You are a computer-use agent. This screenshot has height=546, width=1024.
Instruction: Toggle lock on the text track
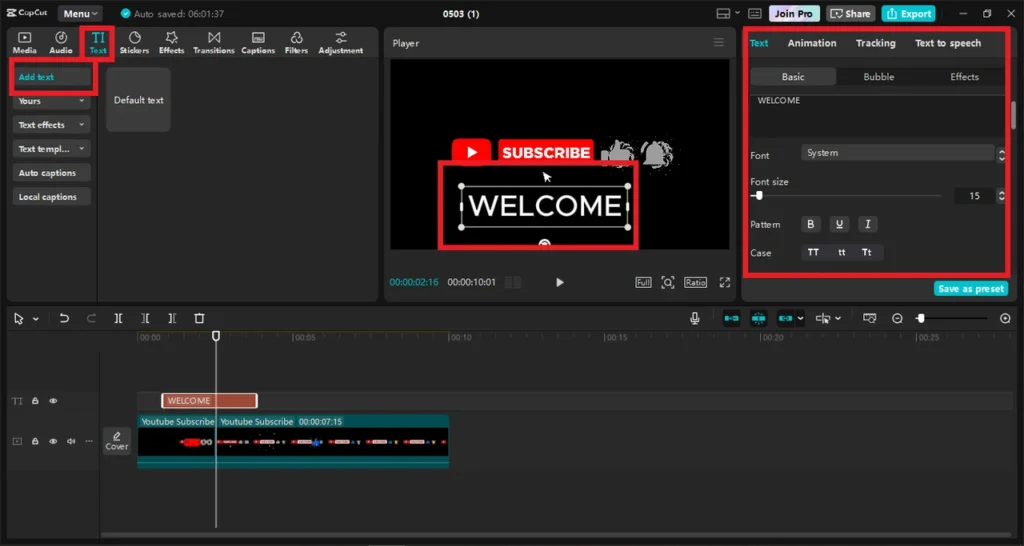[35, 401]
